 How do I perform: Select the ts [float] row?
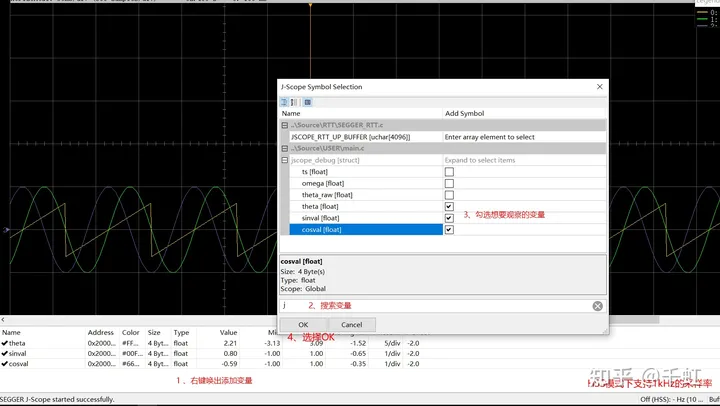(366, 172)
